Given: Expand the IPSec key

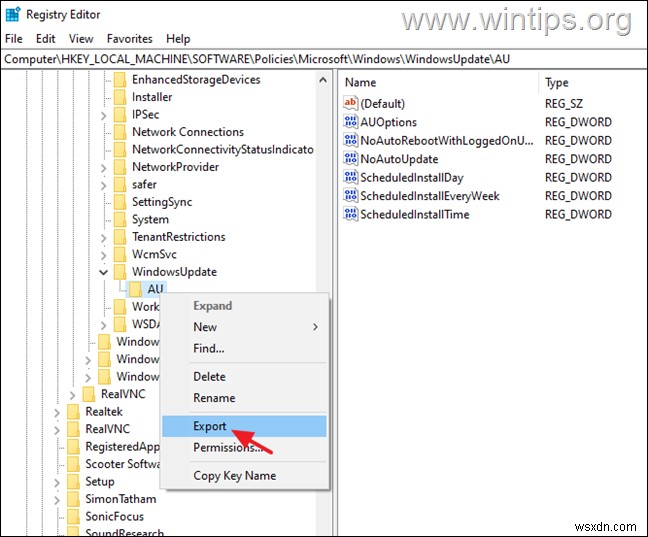Looking at the screenshot, I should coord(103,115).
